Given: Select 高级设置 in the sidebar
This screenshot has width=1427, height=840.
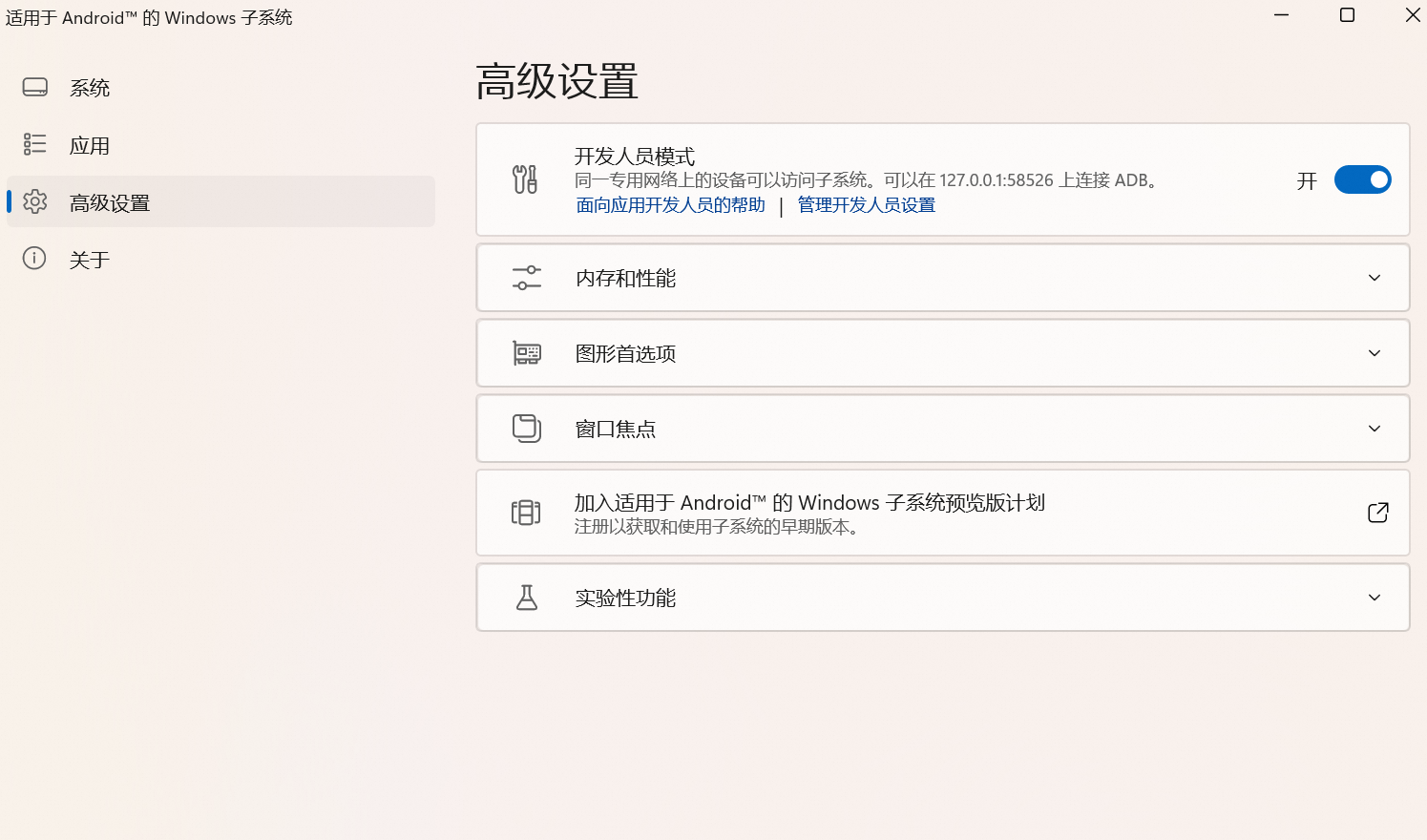Looking at the screenshot, I should click(x=220, y=201).
